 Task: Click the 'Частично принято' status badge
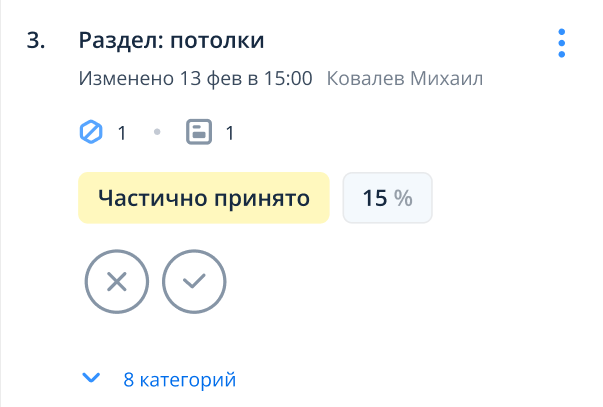point(204,198)
